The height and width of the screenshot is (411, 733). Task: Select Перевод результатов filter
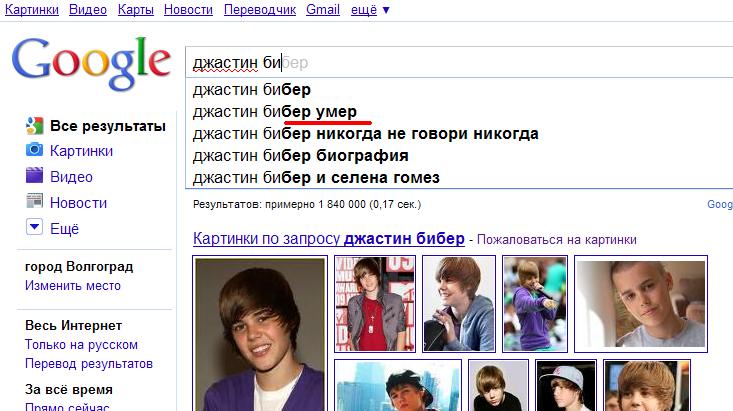click(89, 364)
